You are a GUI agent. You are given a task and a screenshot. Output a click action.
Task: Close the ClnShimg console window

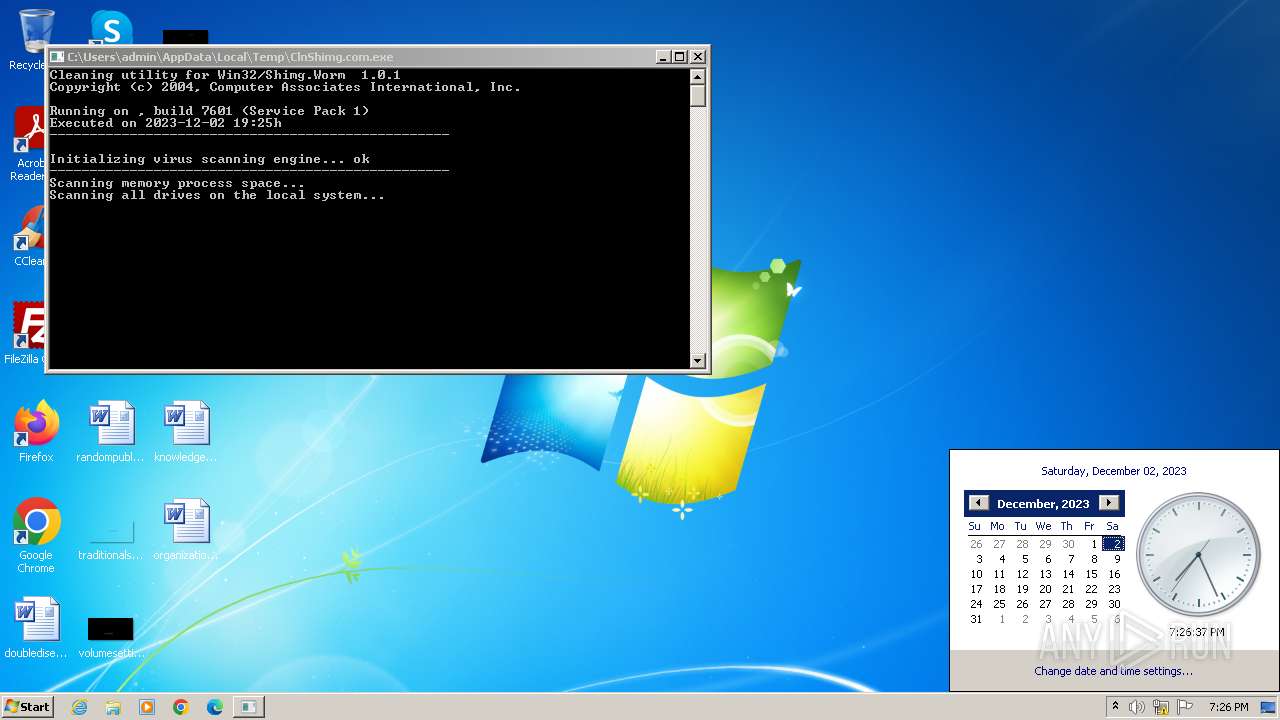click(698, 57)
